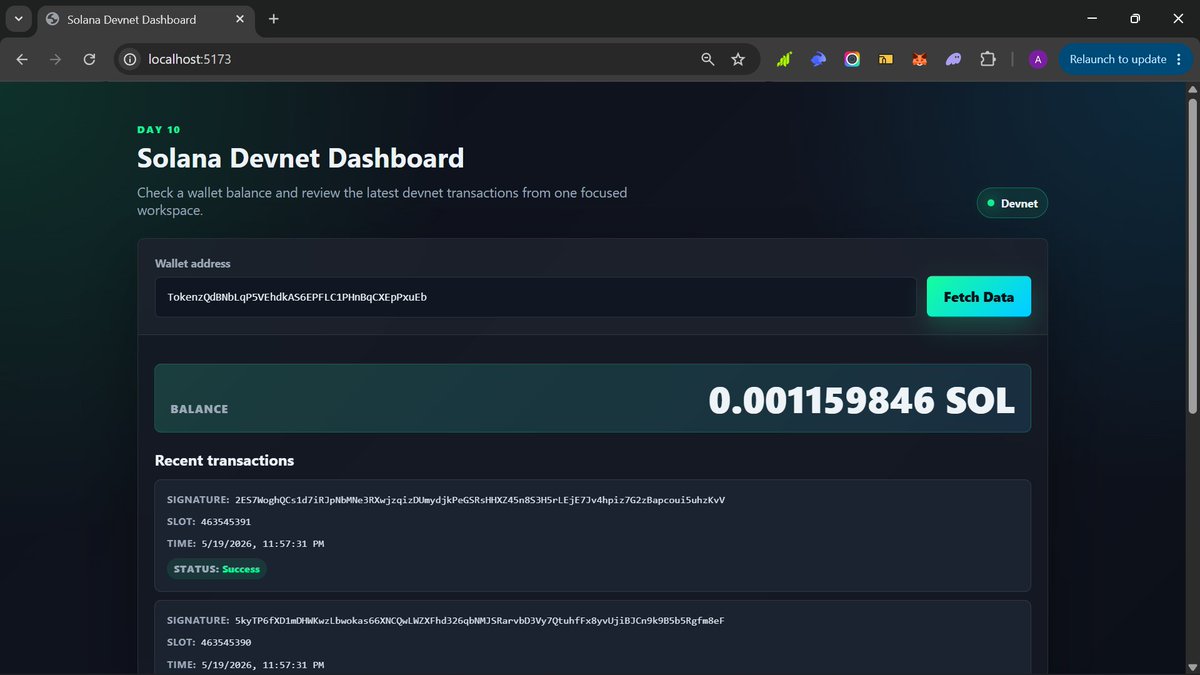Image resolution: width=1200 pixels, height=675 pixels.
Task: Click the blue bird extension icon
Action: click(818, 60)
